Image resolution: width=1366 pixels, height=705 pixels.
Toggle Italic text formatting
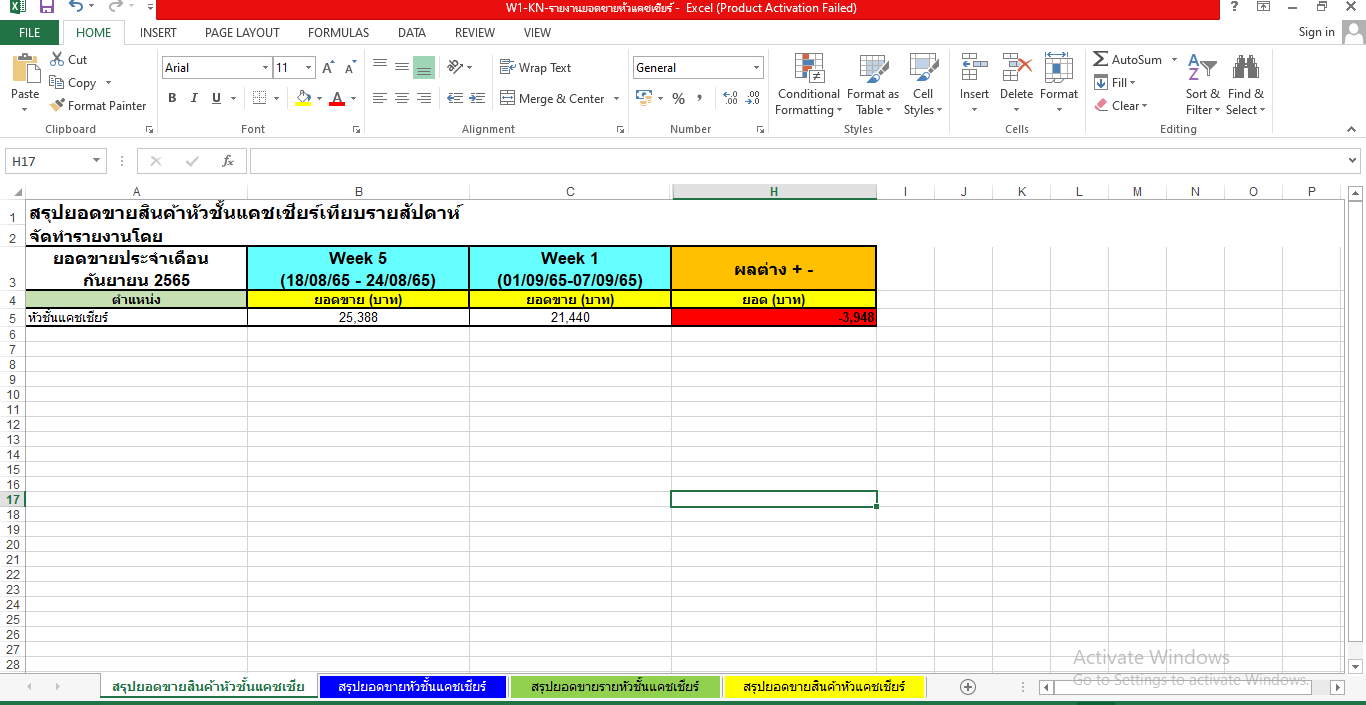(194, 98)
